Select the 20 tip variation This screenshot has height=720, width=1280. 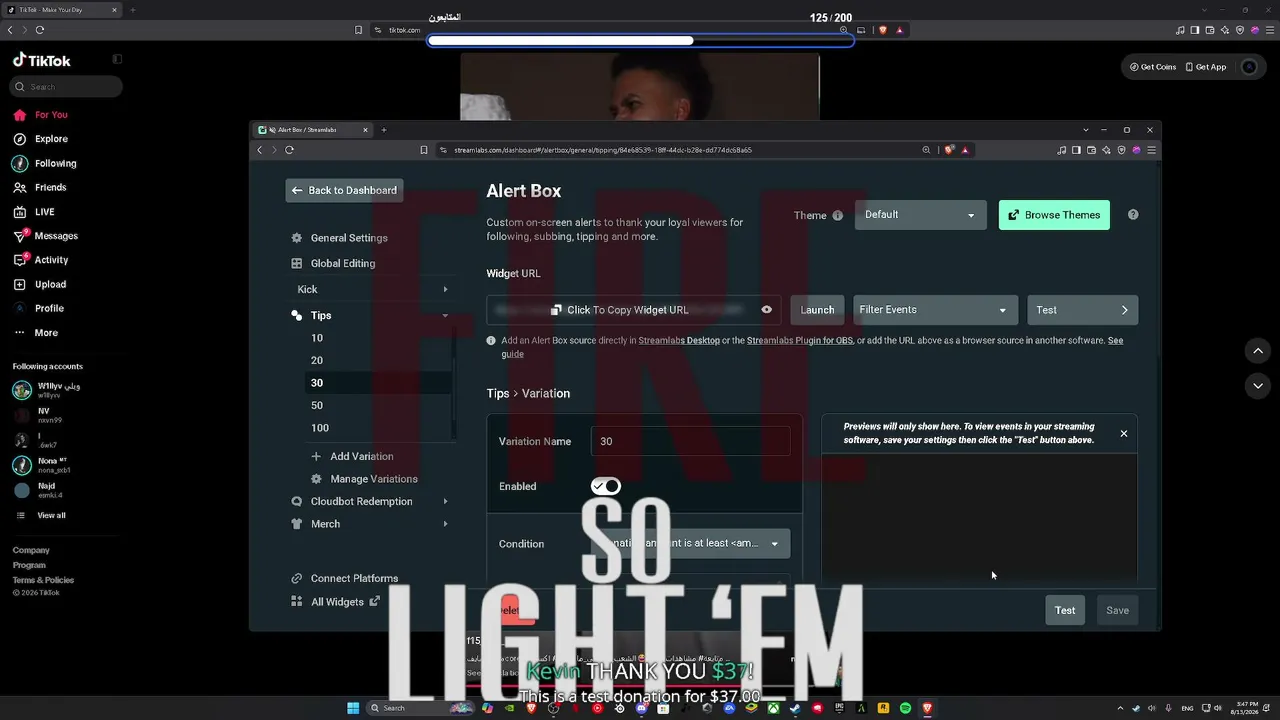(x=317, y=360)
